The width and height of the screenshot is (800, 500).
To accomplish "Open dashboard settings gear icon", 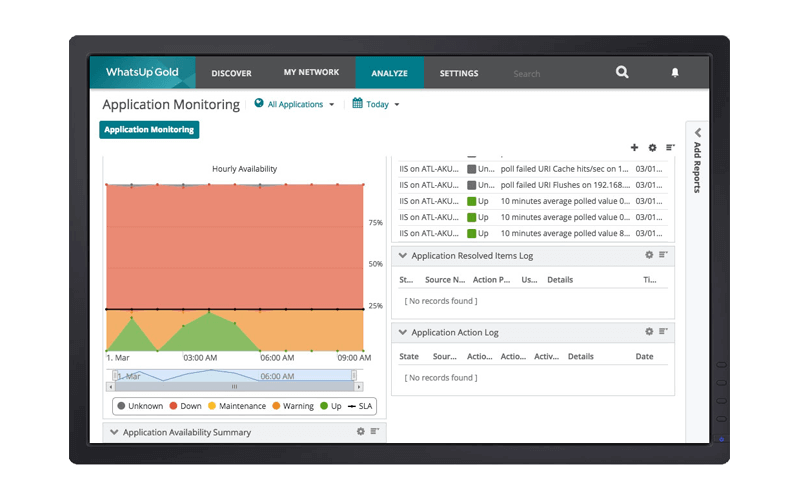I will [x=652, y=147].
